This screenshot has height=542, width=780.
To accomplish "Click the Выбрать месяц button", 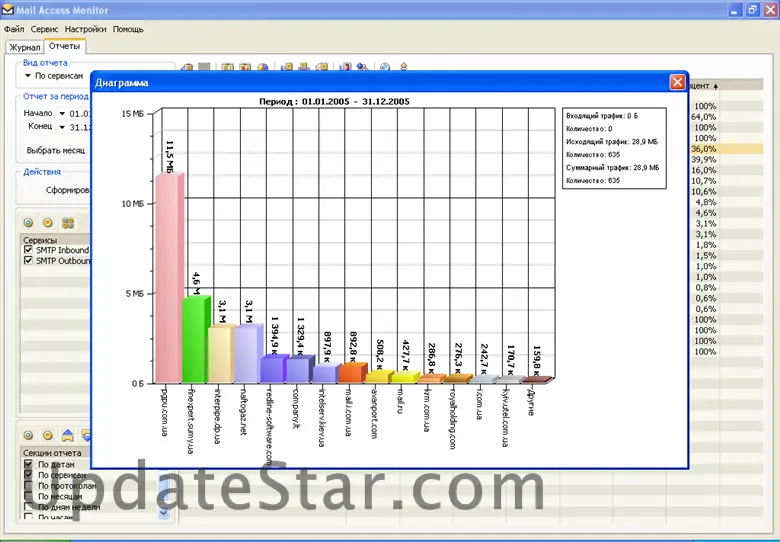I will click(x=56, y=150).
